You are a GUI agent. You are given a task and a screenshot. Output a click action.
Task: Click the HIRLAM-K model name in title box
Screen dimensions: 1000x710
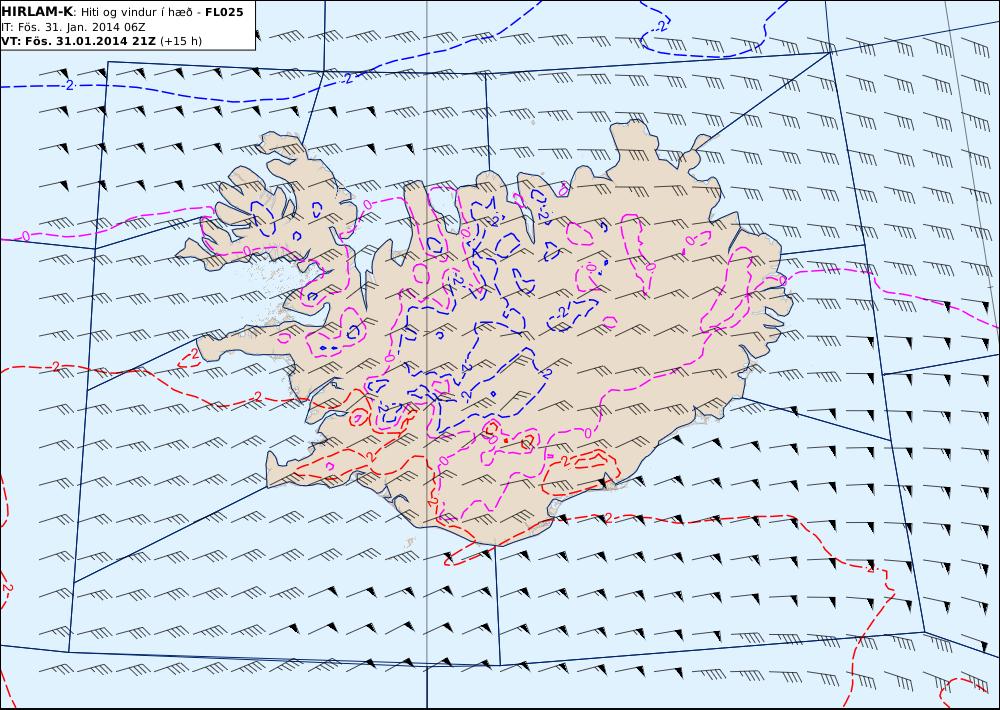coord(37,12)
